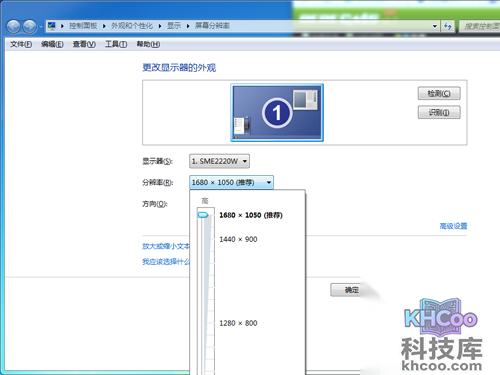Screen dimensions: 500x375
Task: Open the 高级设置 advanced settings link
Action: (453, 226)
